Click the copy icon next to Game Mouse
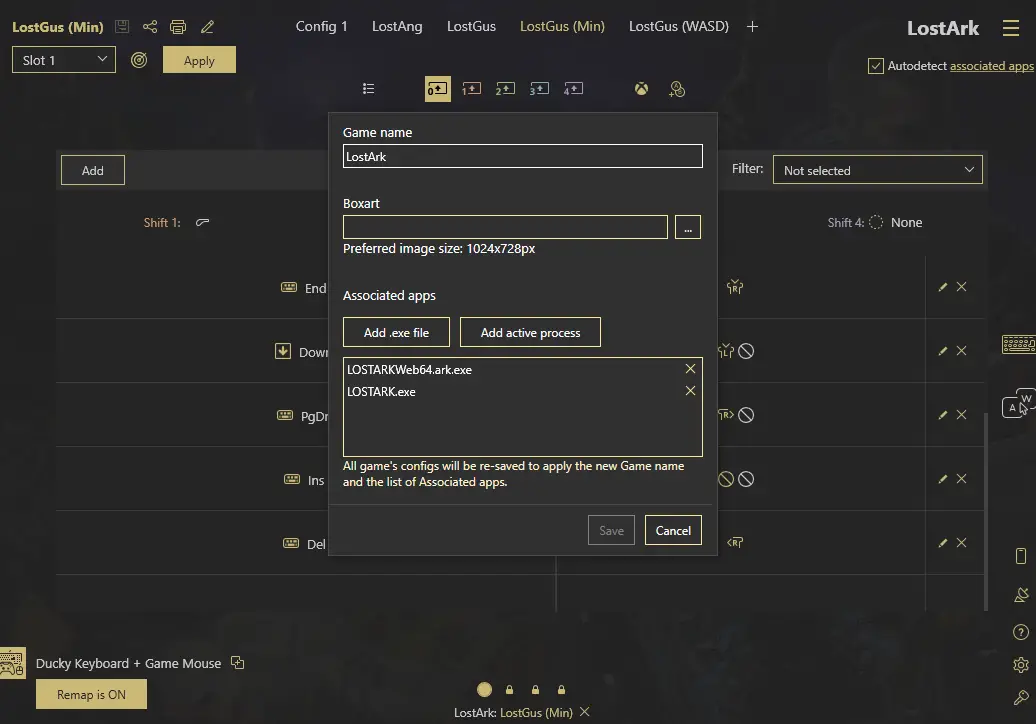 tap(237, 663)
